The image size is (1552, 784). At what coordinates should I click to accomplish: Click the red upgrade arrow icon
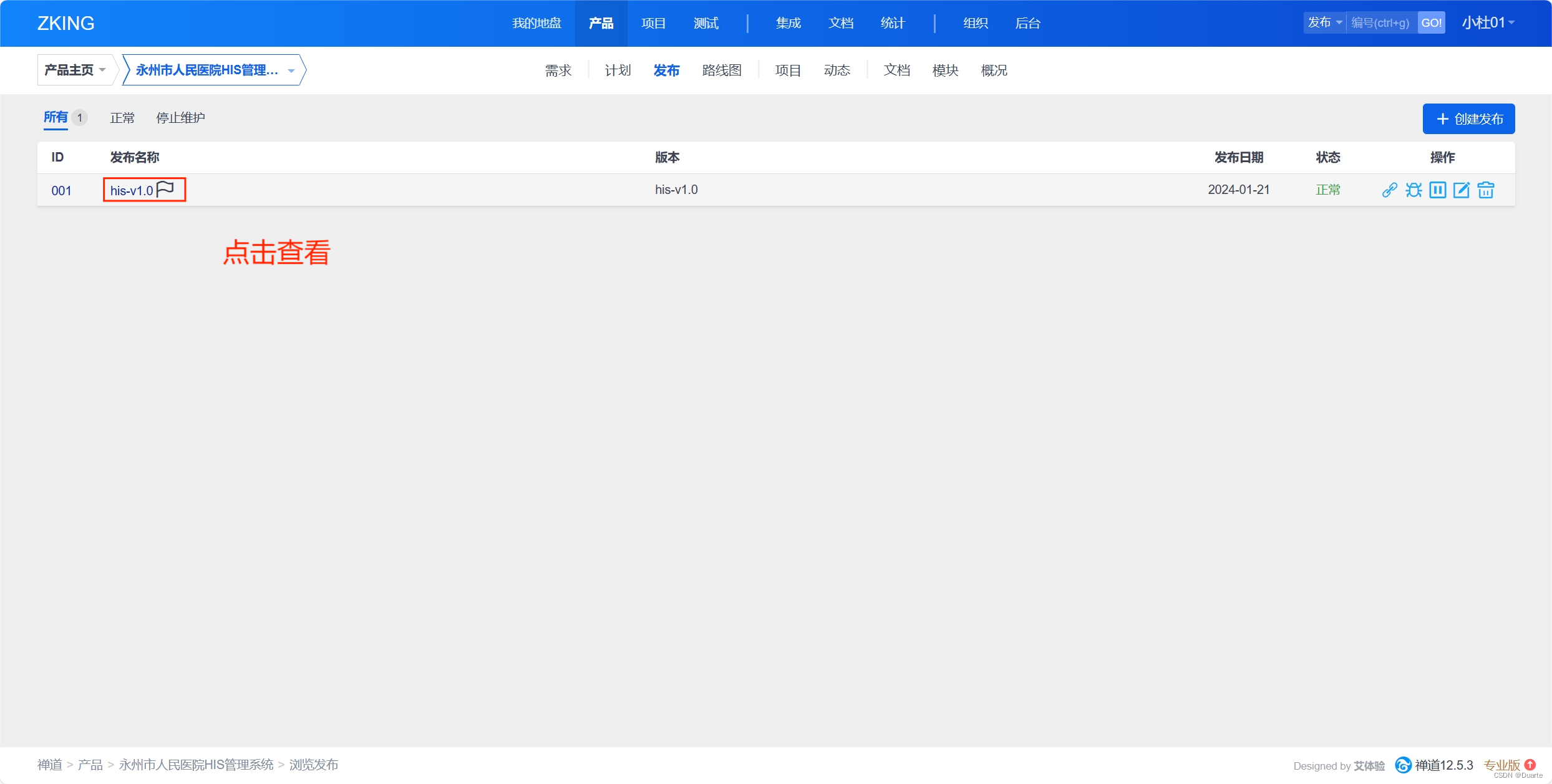point(1530,764)
